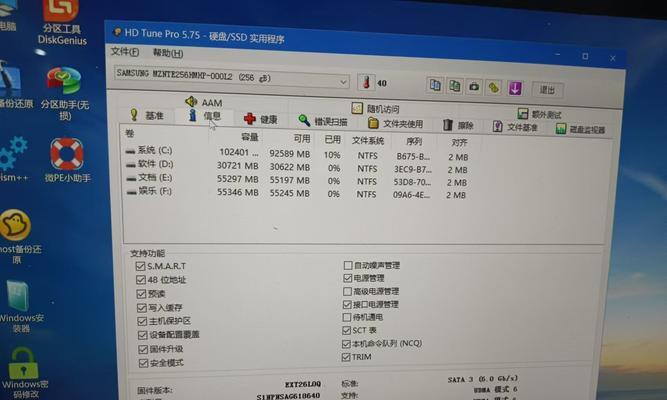Open the 额外测试 extra tests tab

pos(539,114)
